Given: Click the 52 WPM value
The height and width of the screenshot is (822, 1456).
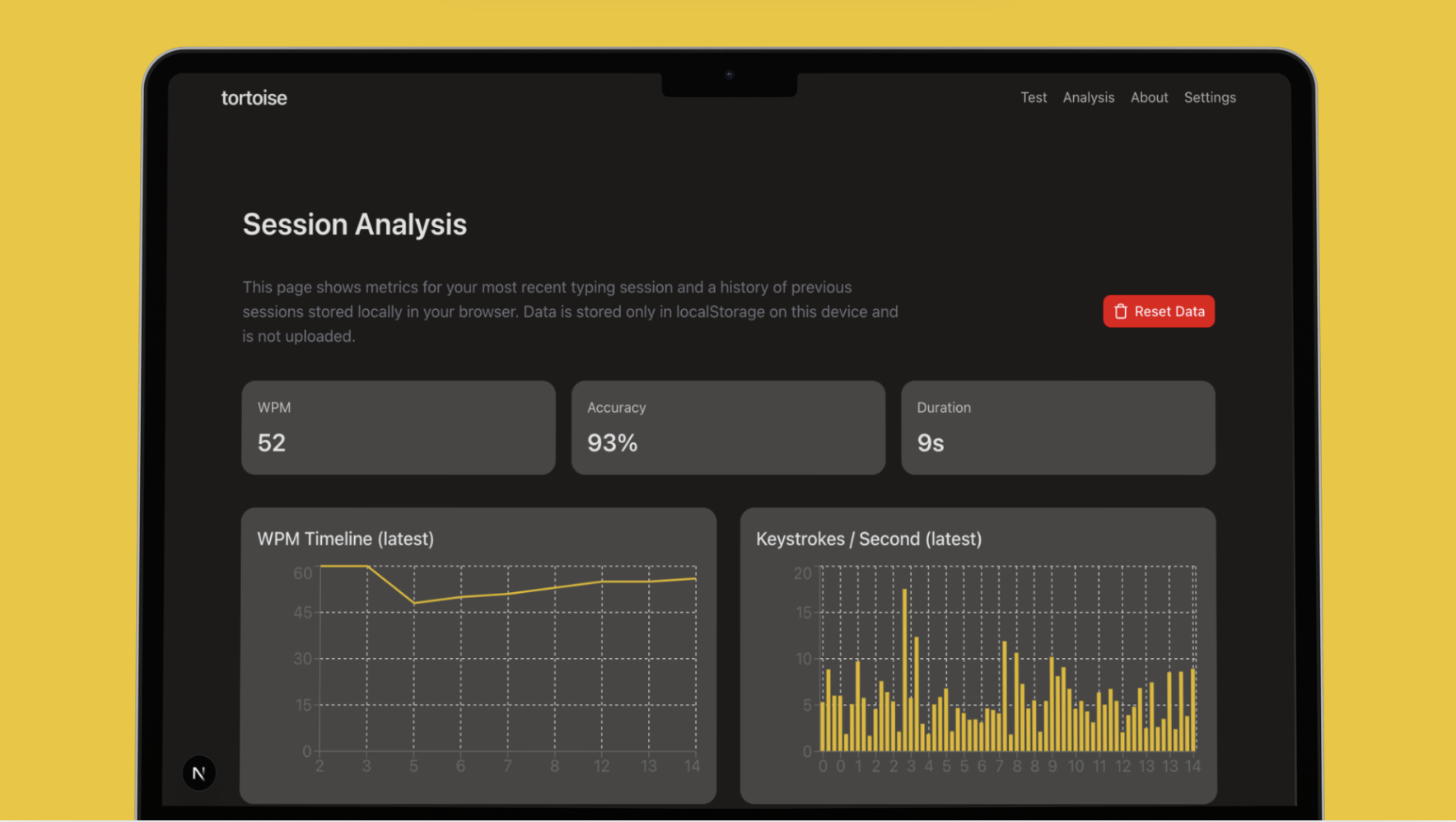Looking at the screenshot, I should tap(272, 443).
